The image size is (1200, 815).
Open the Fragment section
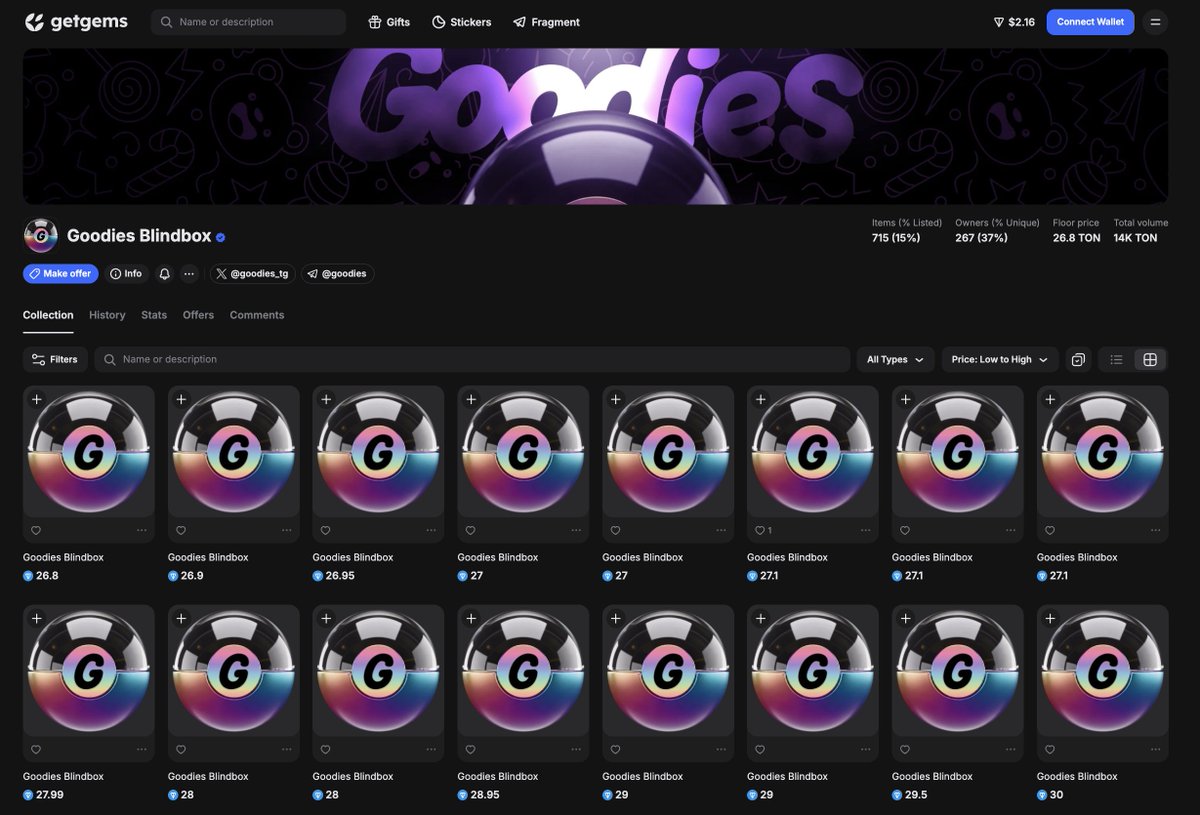[546, 22]
